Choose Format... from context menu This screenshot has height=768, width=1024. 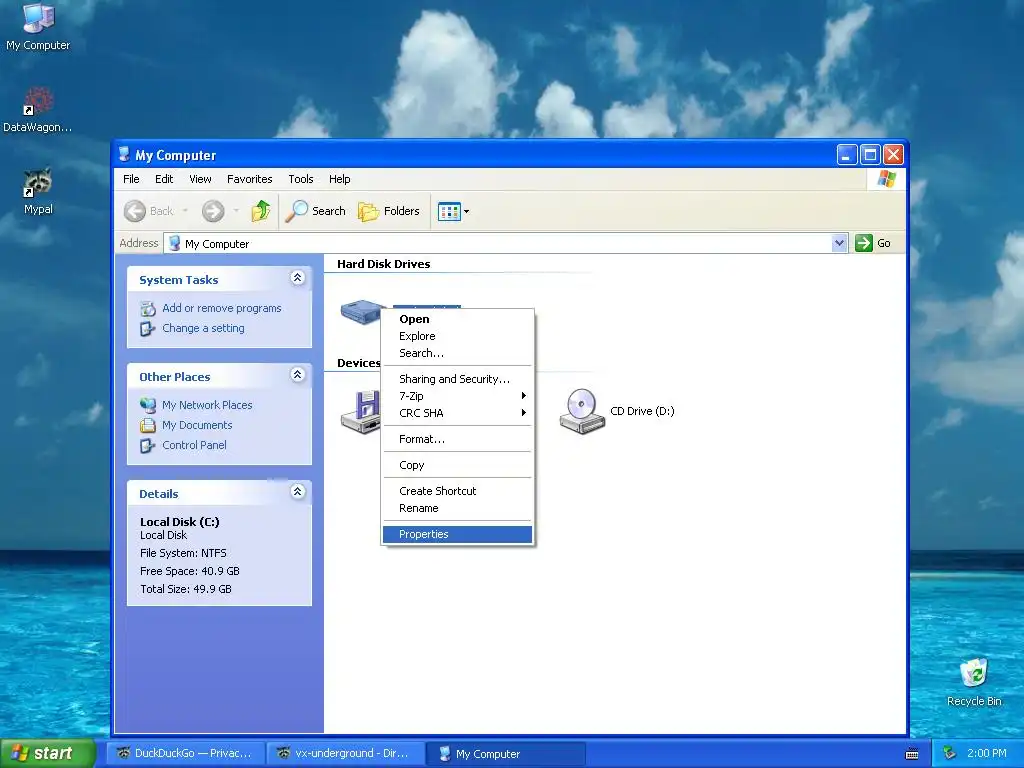(x=457, y=439)
